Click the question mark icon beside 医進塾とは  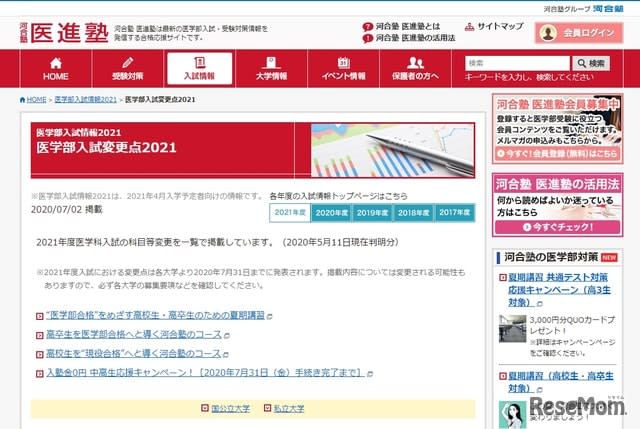tap(368, 27)
